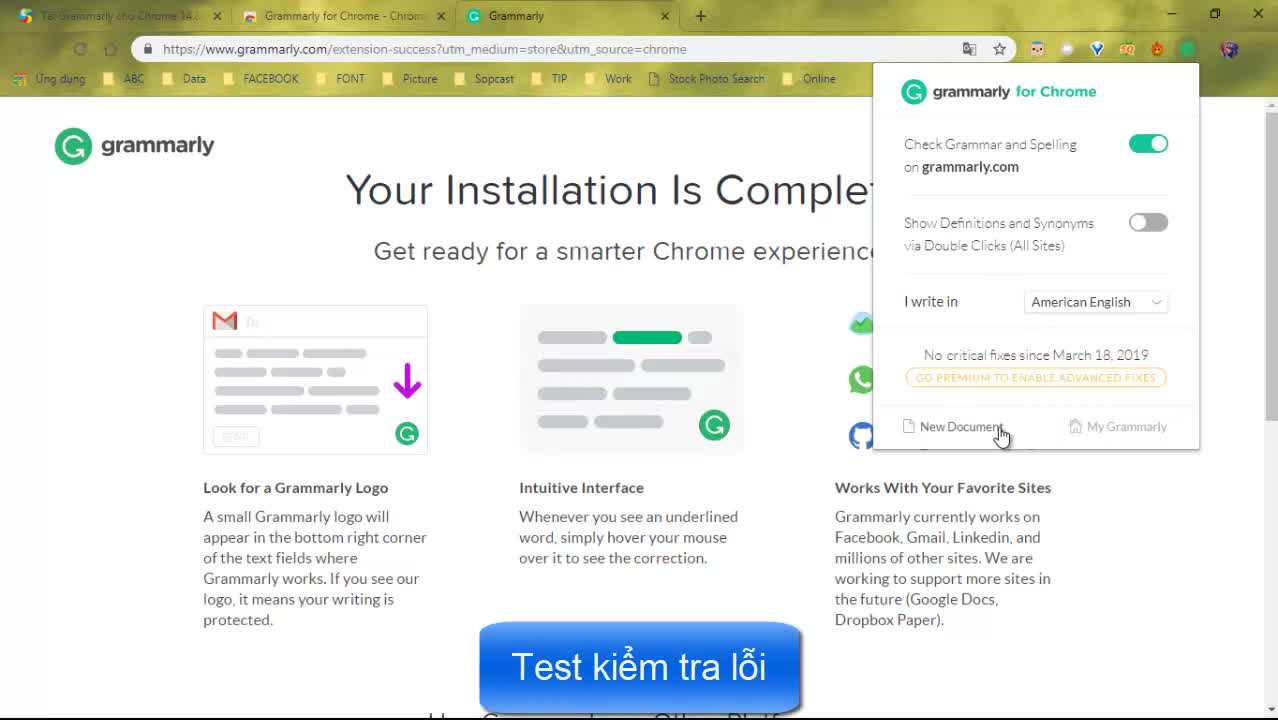The width and height of the screenshot is (1278, 720).
Task: Click the Grammarly for Chrome popup logo
Action: tap(999, 92)
